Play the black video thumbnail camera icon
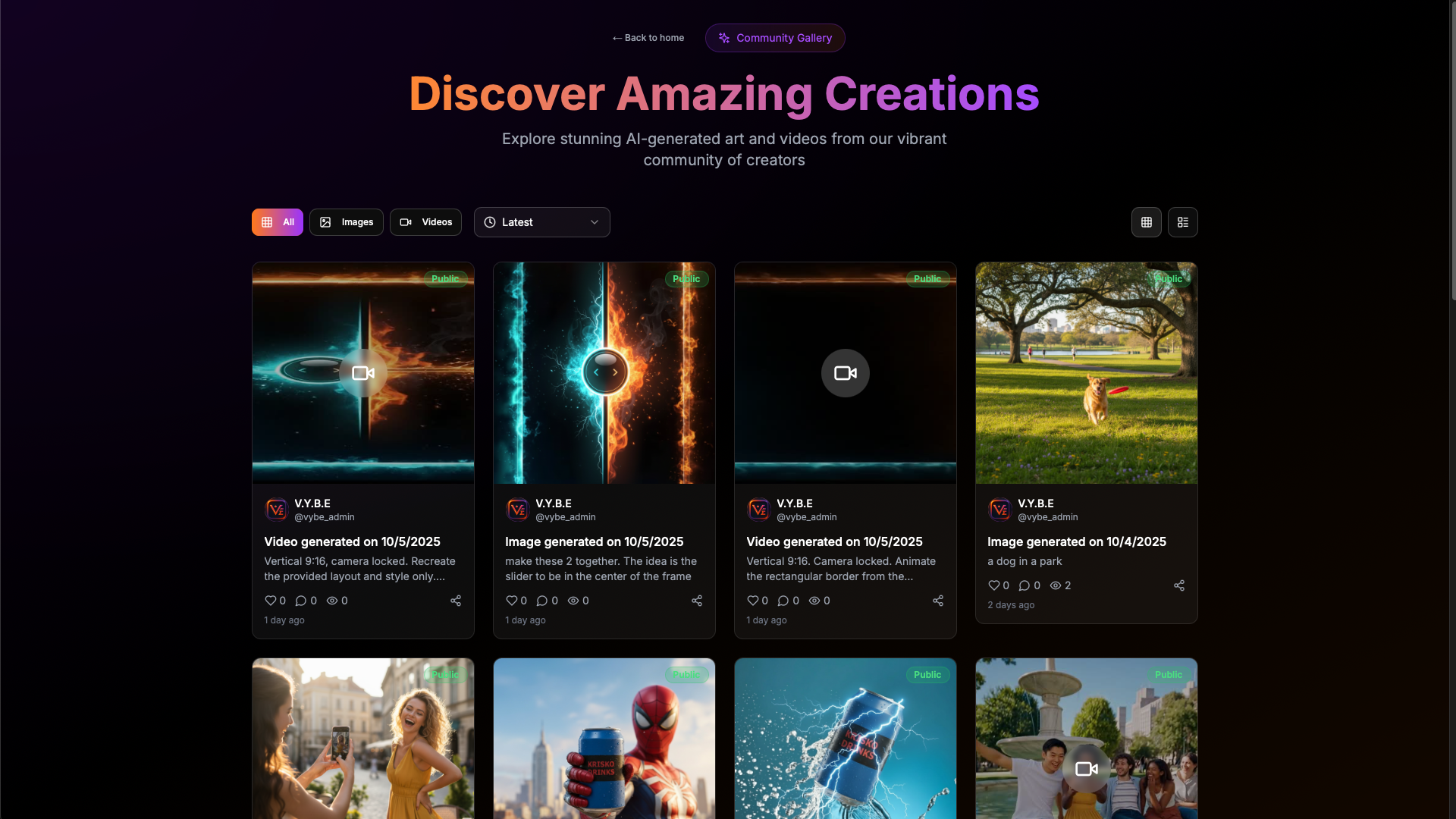1456x819 pixels. point(845,373)
